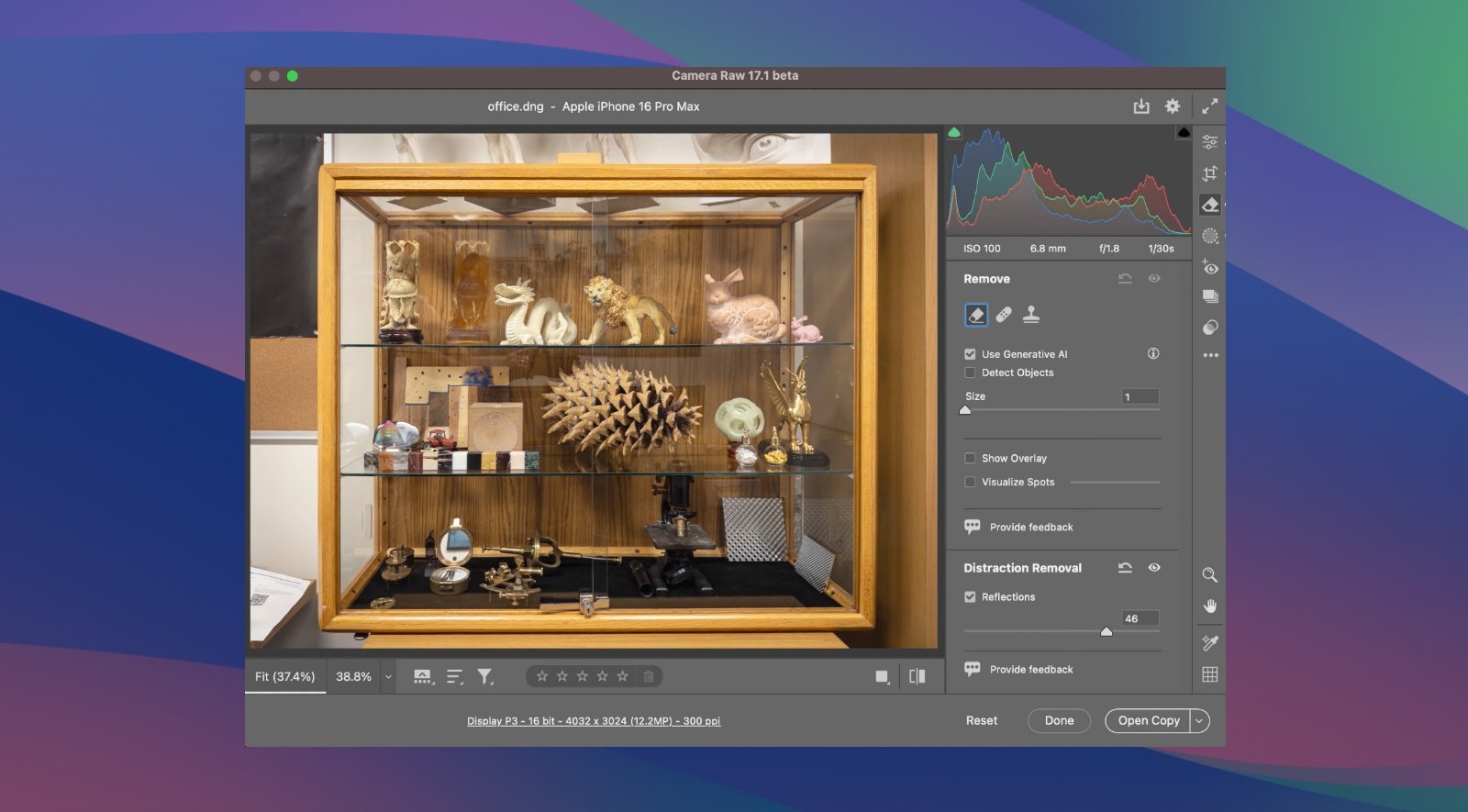Click the sort order icon
This screenshot has height=812, width=1468.
tap(454, 677)
